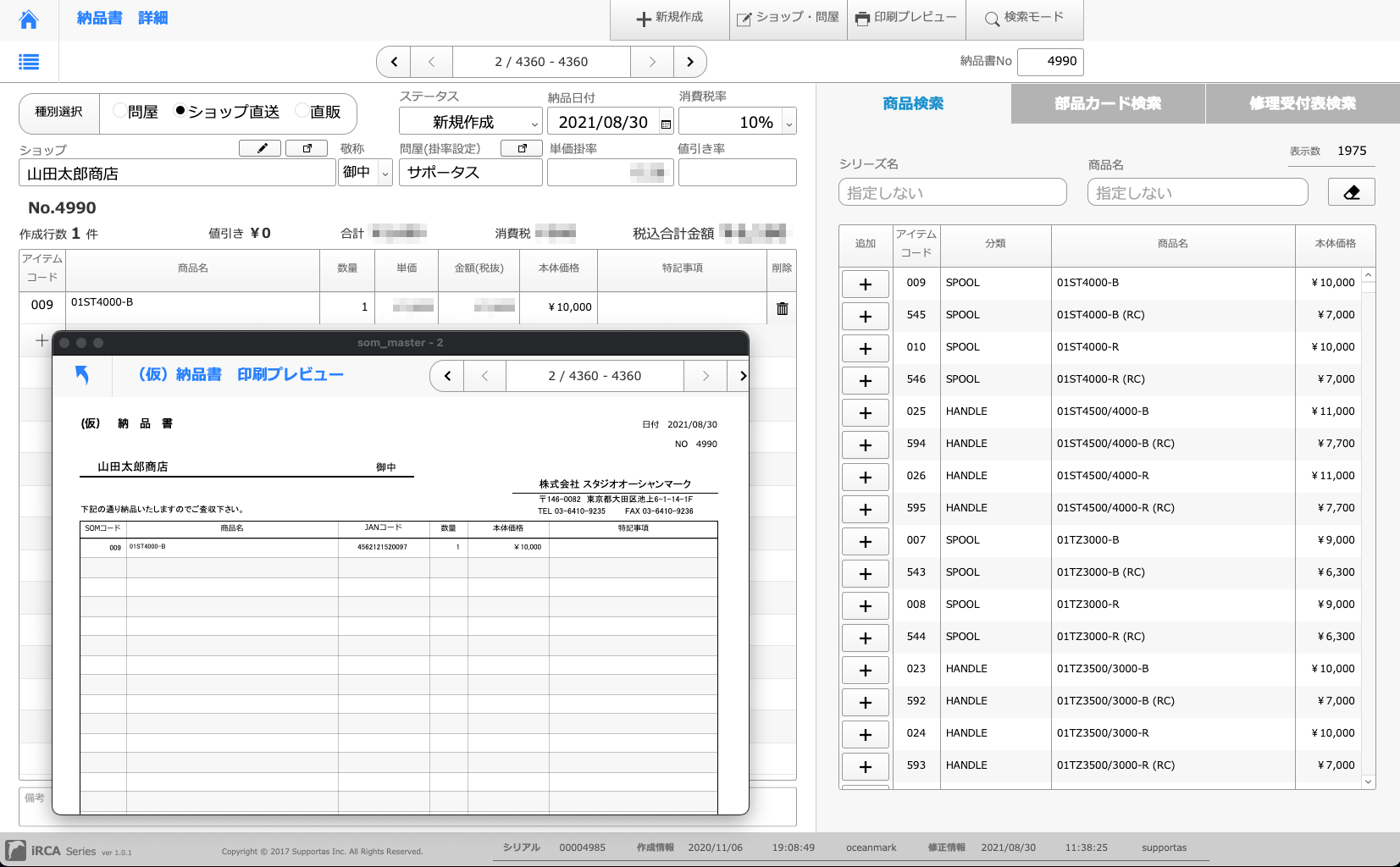
Task: Click the eraser clear-search icon
Action: pos(1351,192)
